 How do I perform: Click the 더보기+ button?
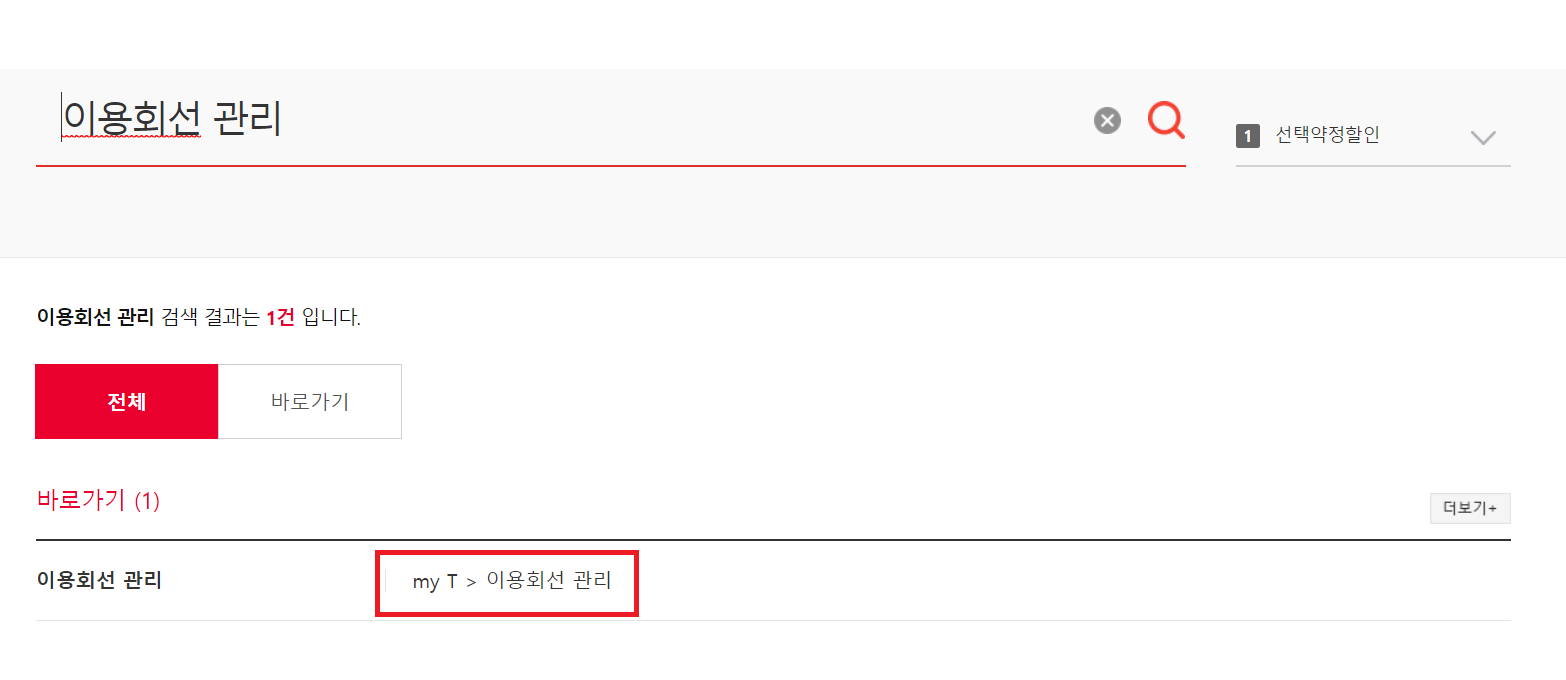[x=1469, y=508]
